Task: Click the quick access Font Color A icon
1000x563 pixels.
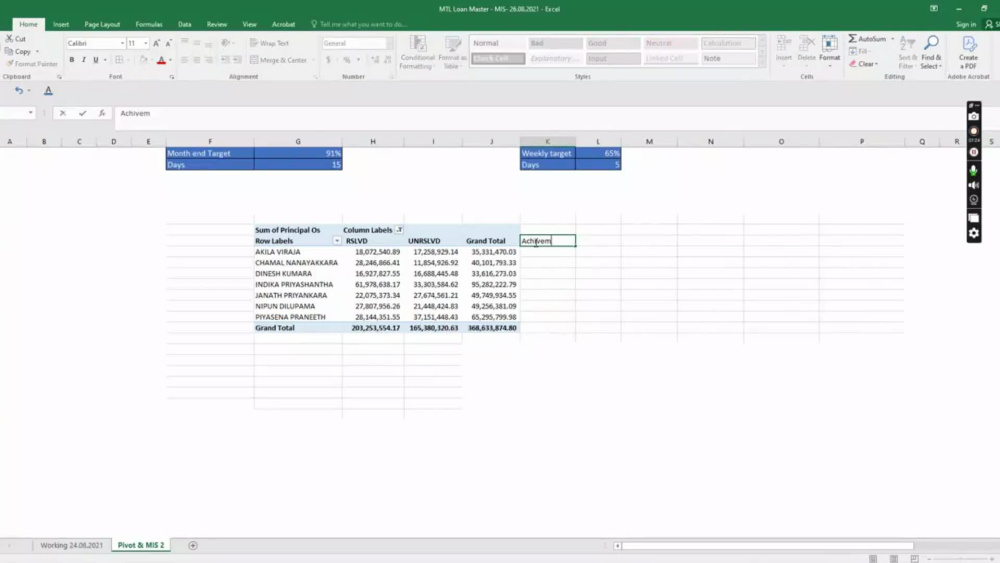Action: click(x=48, y=91)
